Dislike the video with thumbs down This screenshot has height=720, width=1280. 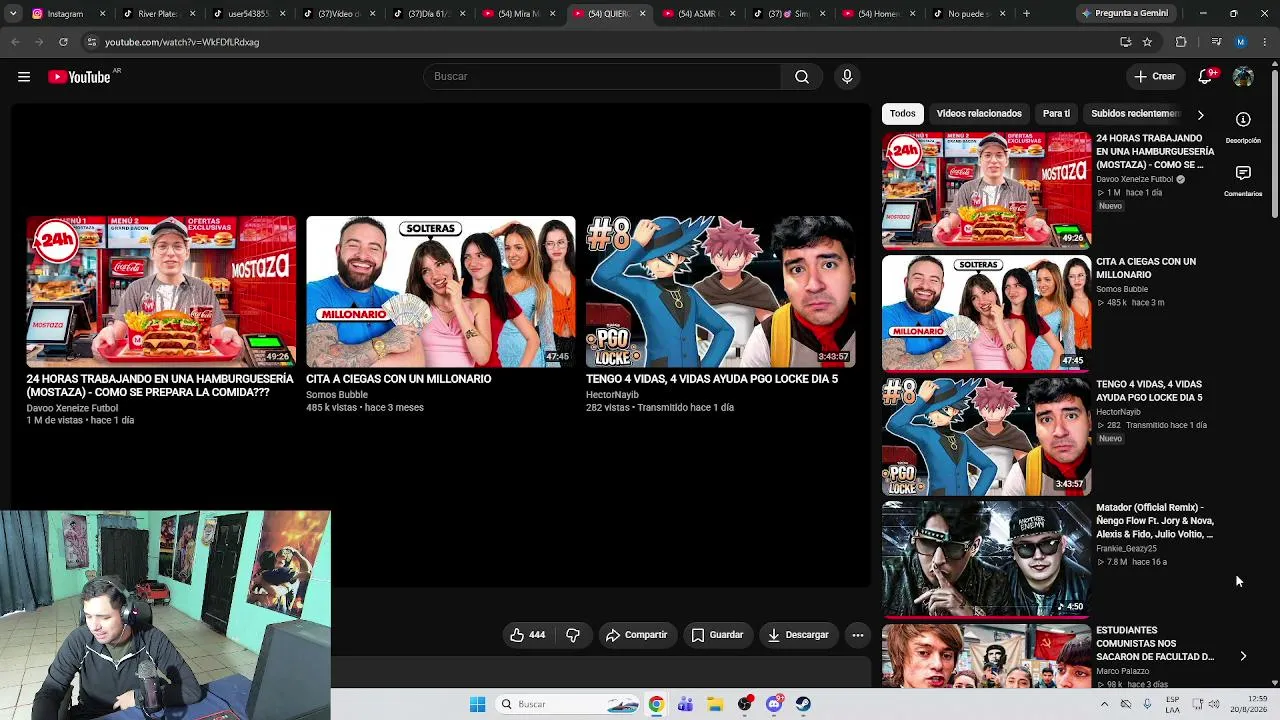coord(573,635)
